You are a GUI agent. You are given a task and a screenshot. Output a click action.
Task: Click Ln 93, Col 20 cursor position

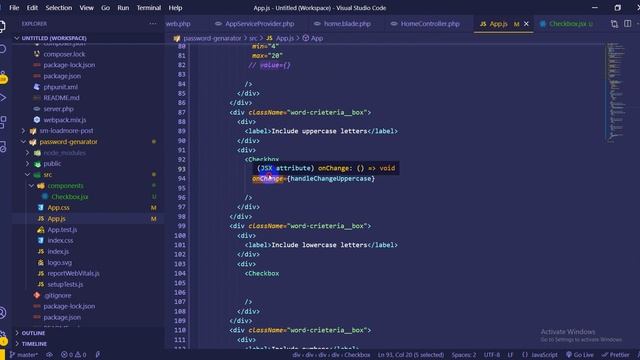pyautogui.click(x=411, y=355)
